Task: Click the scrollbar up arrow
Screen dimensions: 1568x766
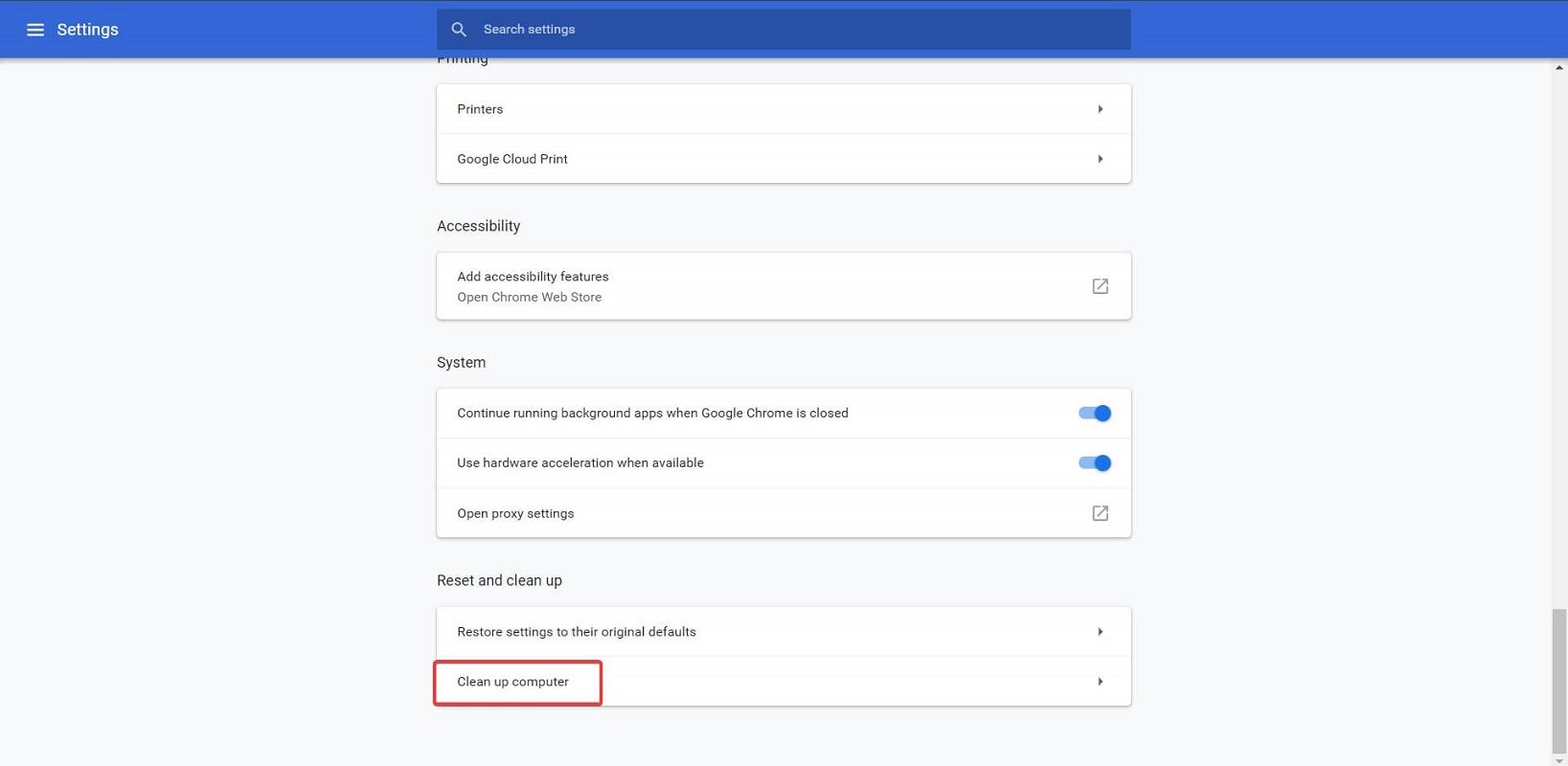Action: click(x=1559, y=68)
